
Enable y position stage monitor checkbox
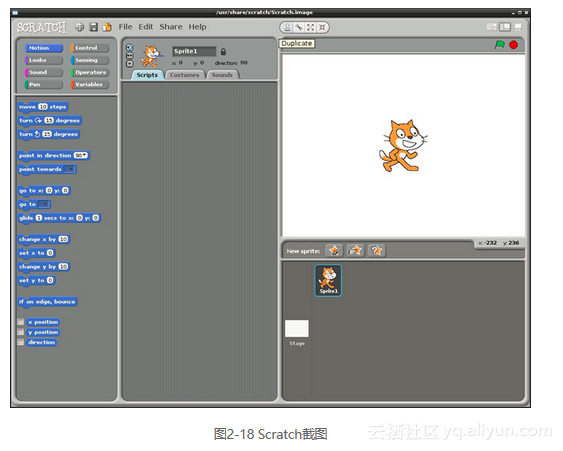click(21, 332)
